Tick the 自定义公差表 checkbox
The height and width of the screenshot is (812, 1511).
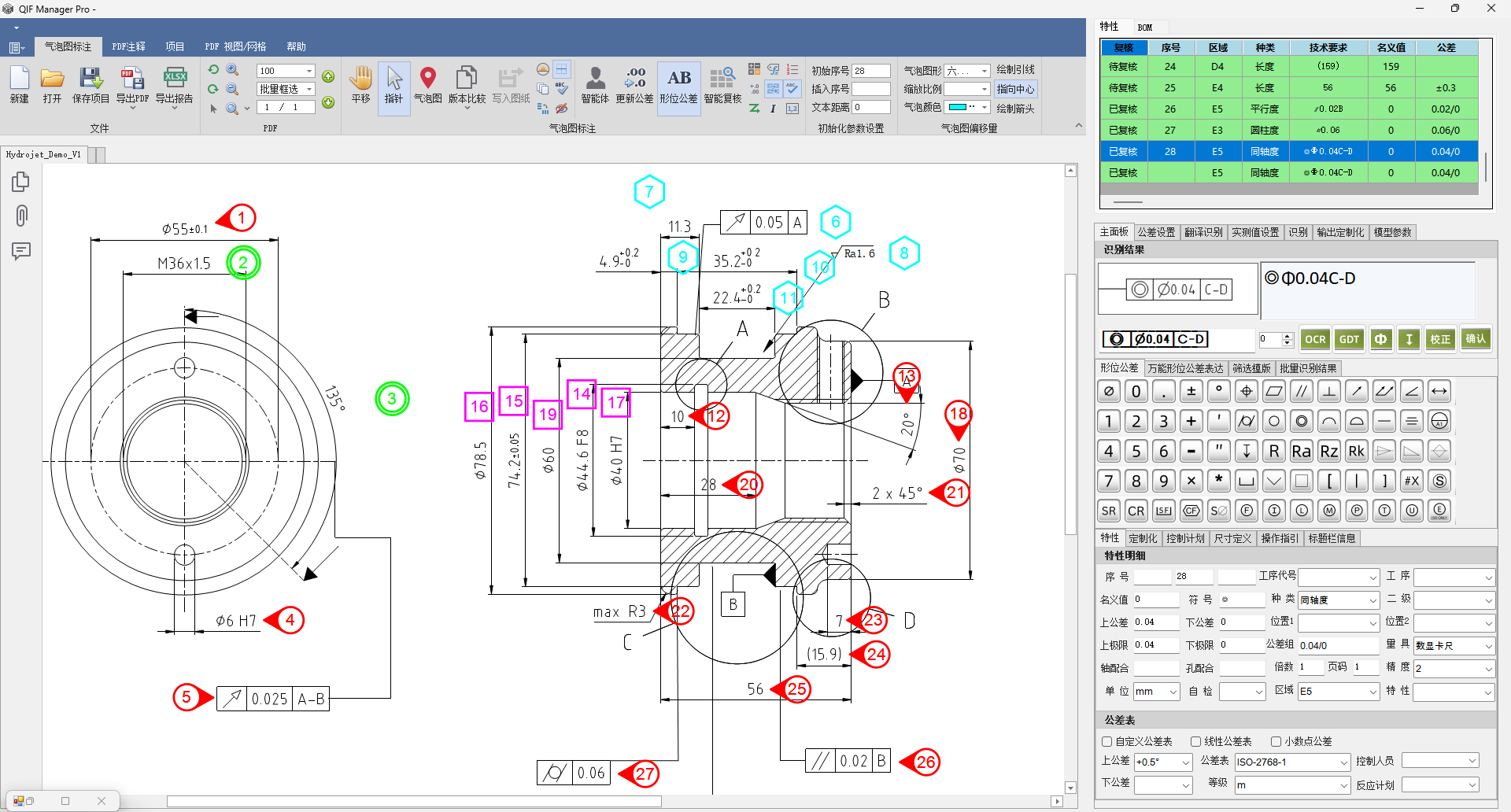click(x=1107, y=741)
